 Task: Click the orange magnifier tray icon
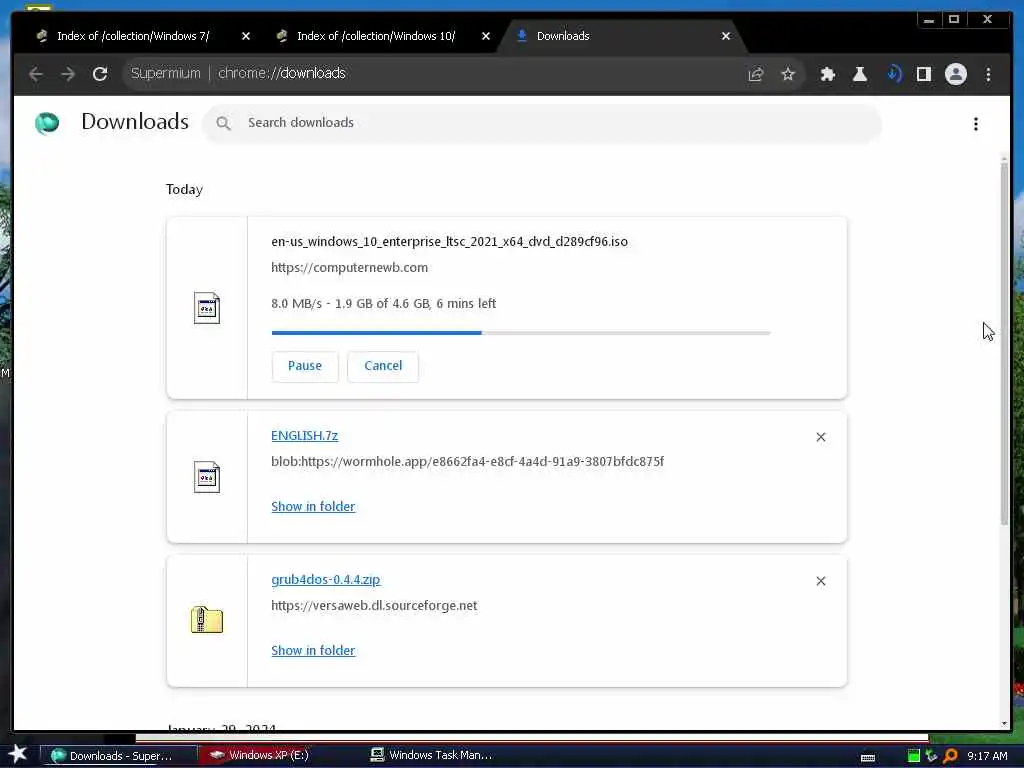pos(950,756)
